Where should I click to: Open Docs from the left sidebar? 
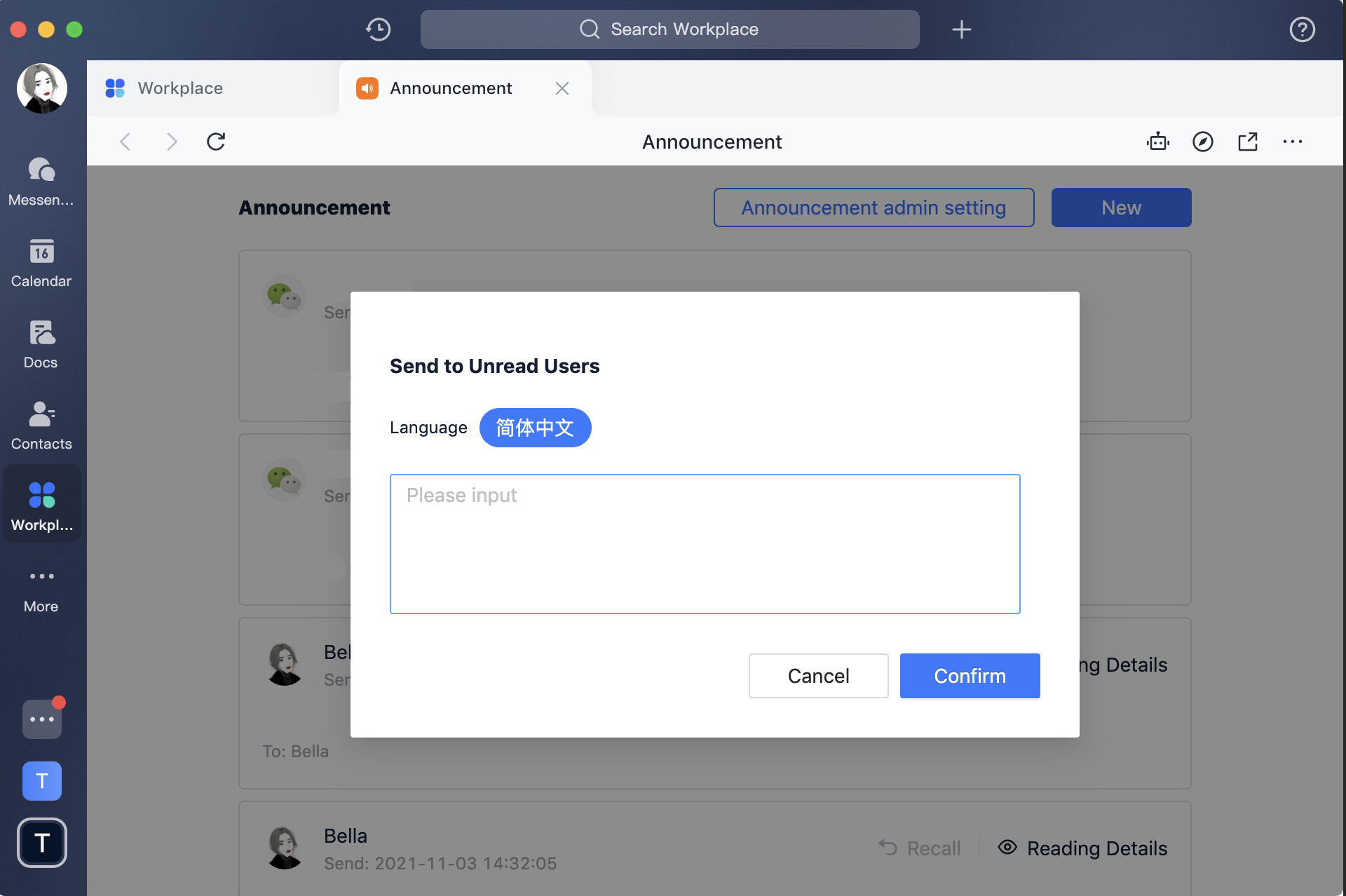click(x=40, y=344)
